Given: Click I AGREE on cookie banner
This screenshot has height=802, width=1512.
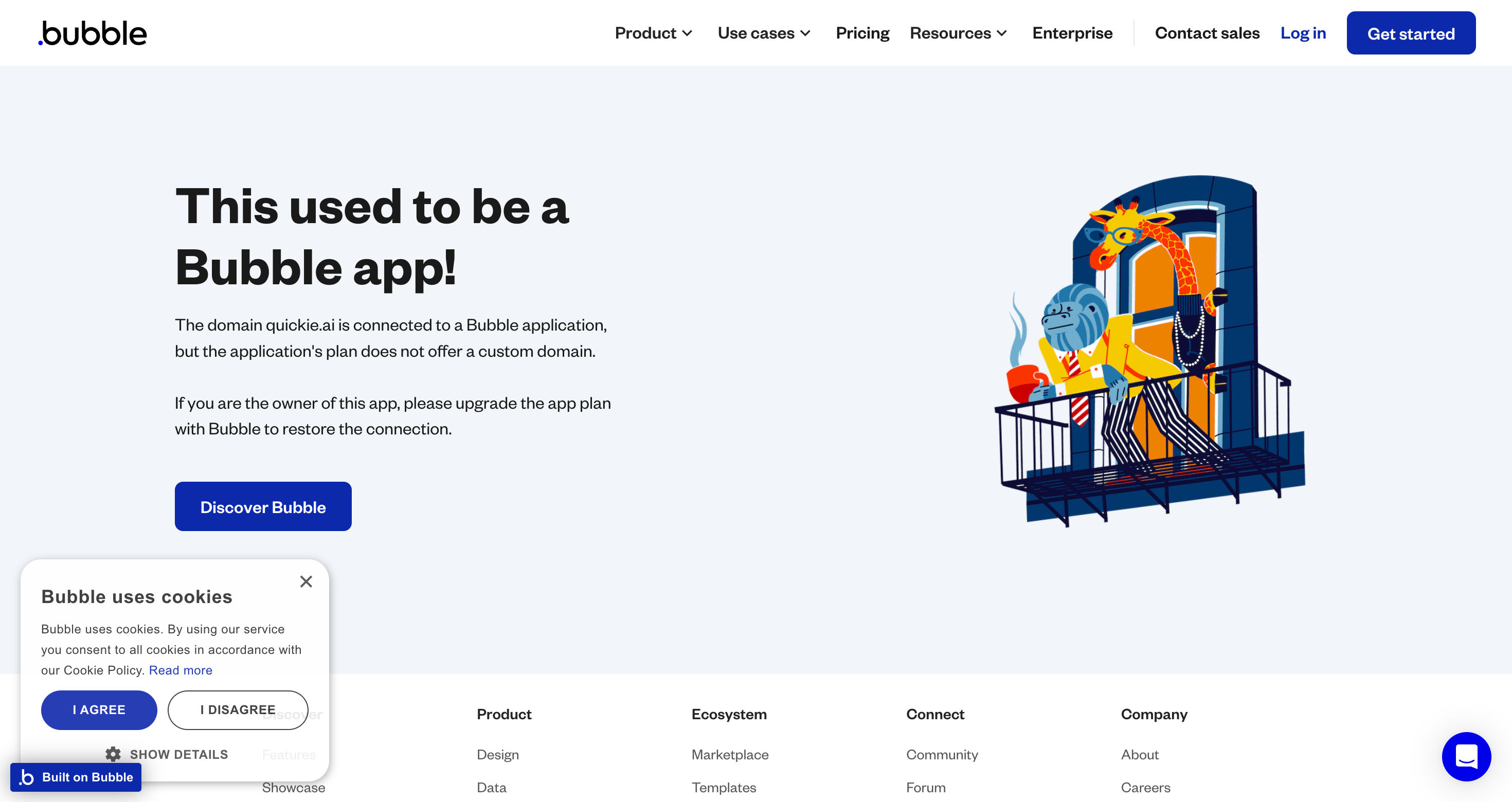Looking at the screenshot, I should click(x=99, y=710).
